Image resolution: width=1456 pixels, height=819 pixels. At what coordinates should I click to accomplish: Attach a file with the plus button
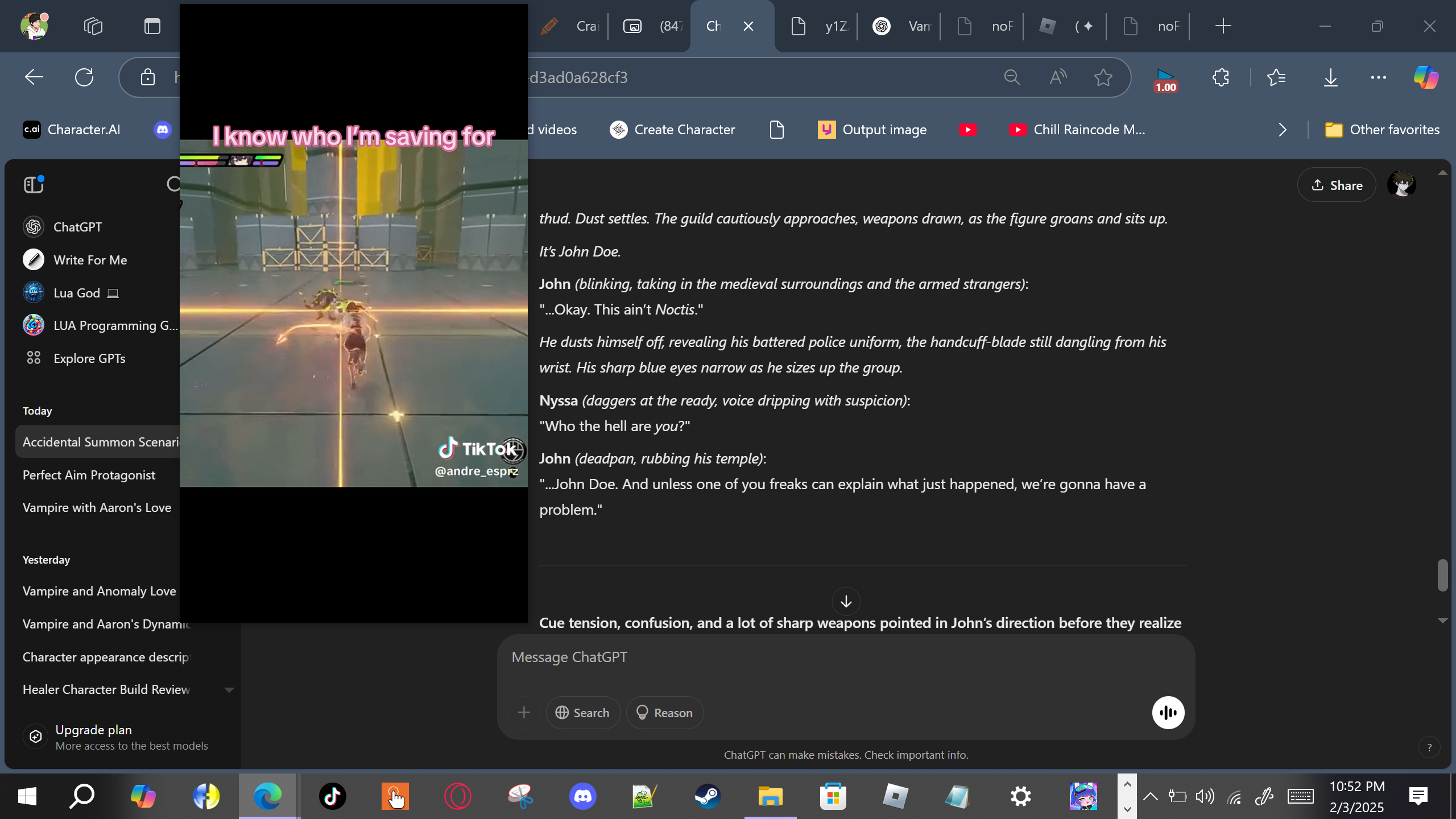[x=524, y=713]
